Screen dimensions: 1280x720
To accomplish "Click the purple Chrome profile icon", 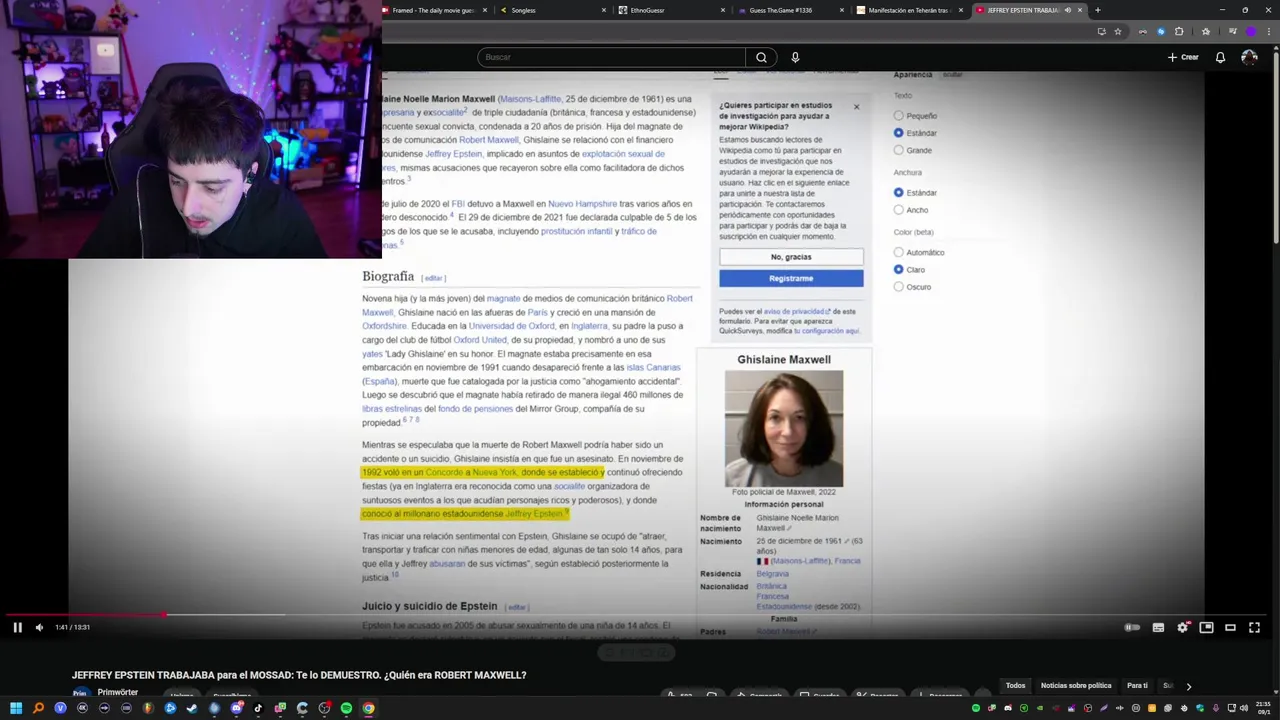I will tap(1251, 31).
